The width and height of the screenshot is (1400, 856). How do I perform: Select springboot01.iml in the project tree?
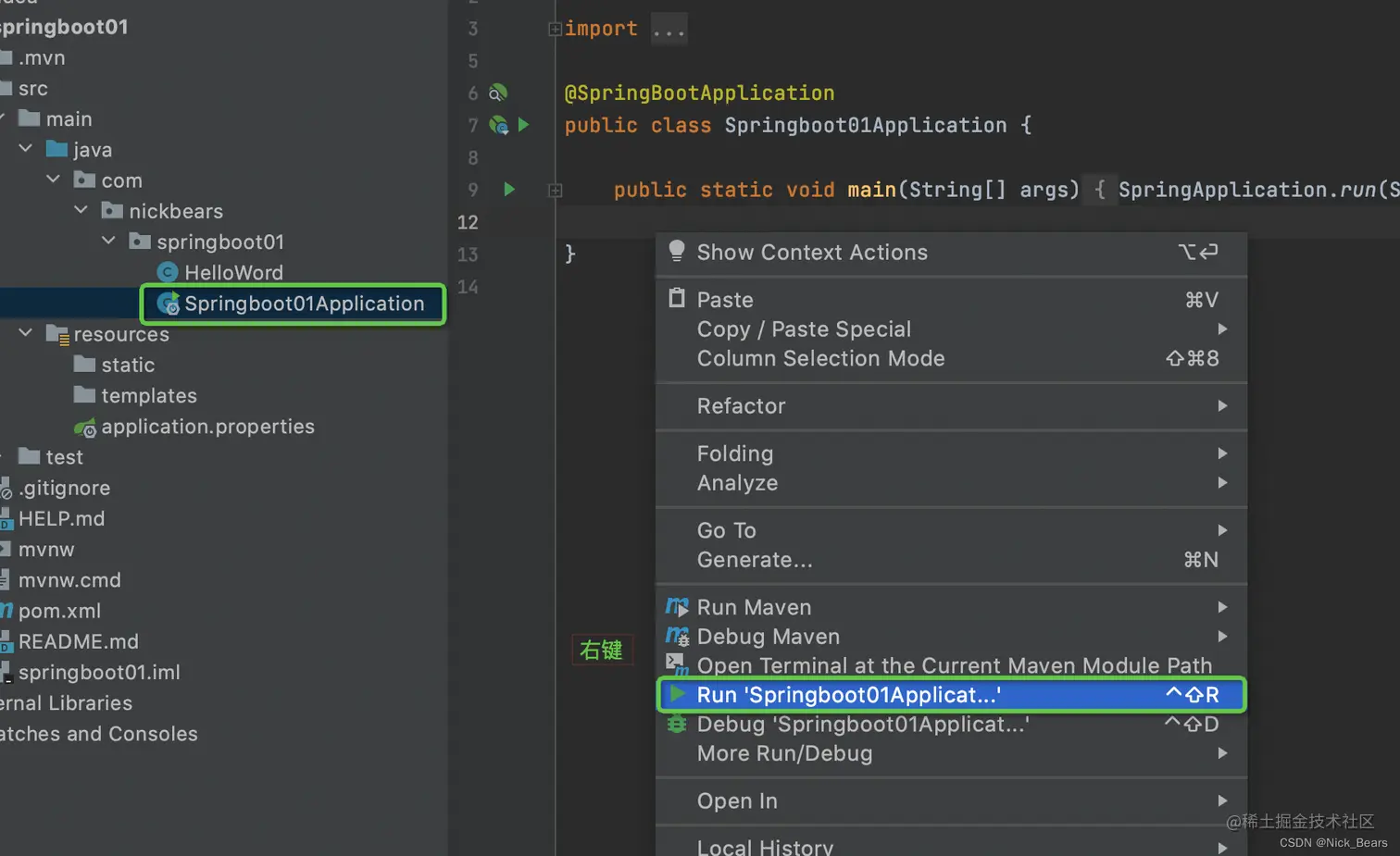click(x=99, y=673)
